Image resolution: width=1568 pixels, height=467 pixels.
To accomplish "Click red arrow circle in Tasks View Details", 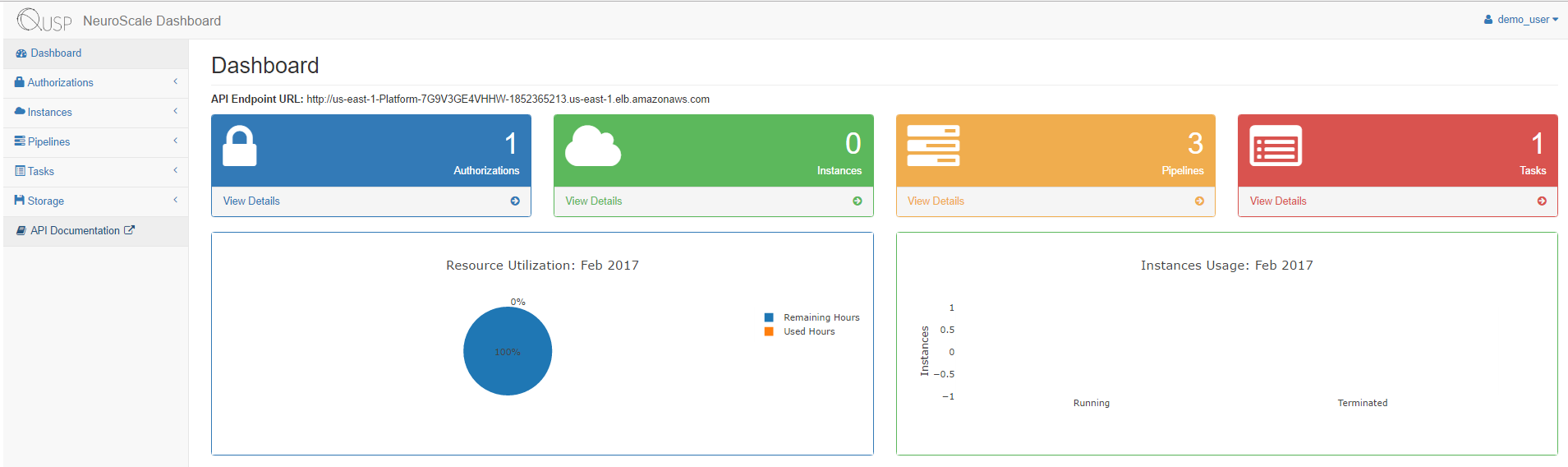I will tap(1542, 201).
